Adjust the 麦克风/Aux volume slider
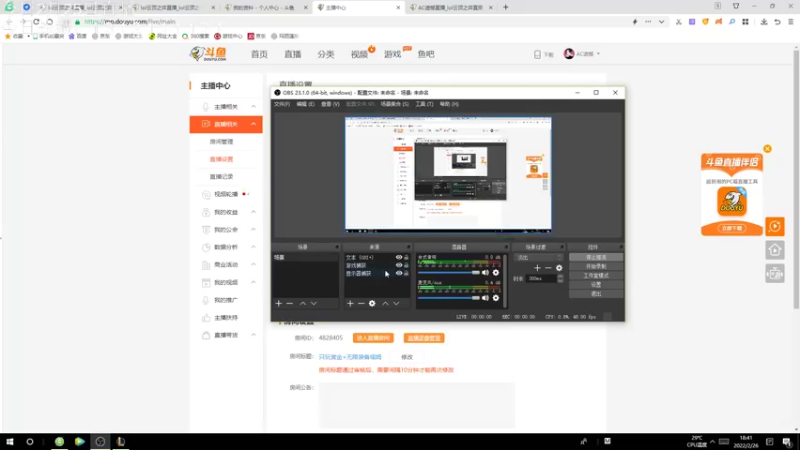800x450 pixels. (x=449, y=298)
